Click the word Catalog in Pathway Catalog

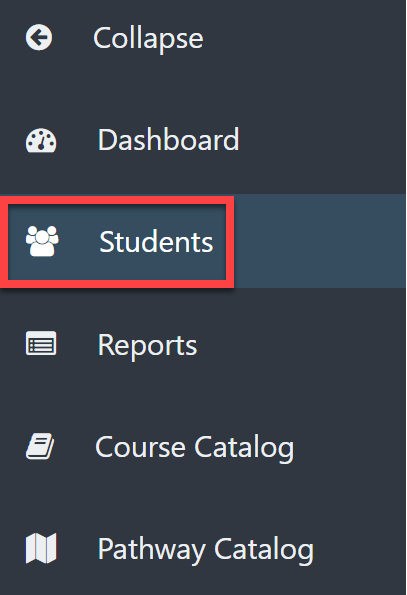pos(264,550)
